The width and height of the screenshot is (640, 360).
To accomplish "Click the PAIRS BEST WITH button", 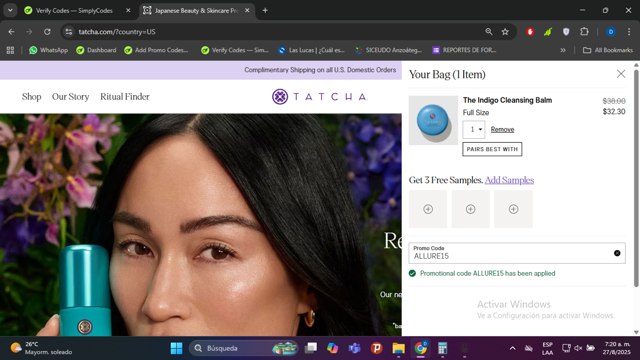I will (492, 149).
